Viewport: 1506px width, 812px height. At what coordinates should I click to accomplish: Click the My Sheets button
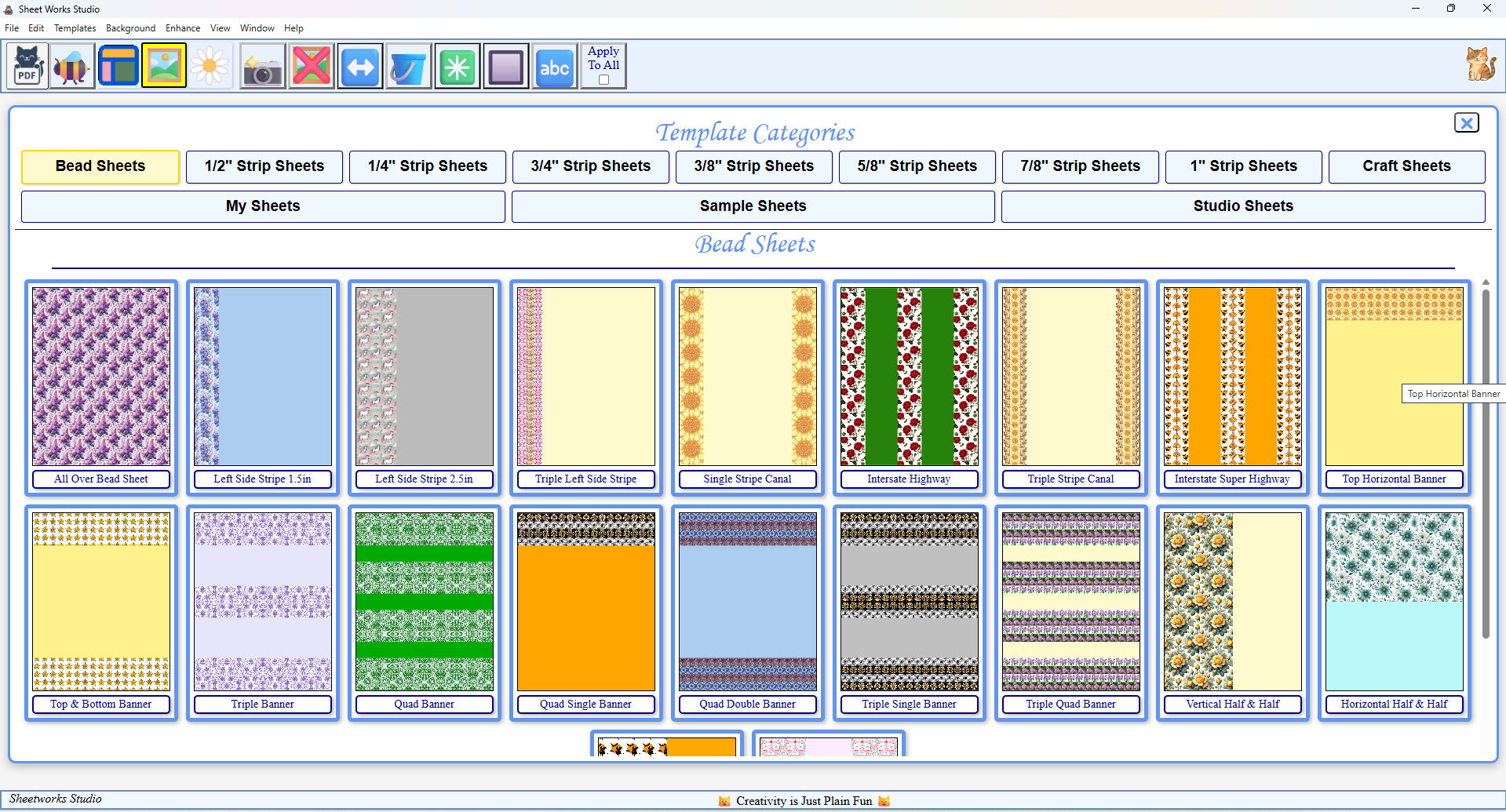[263, 206]
